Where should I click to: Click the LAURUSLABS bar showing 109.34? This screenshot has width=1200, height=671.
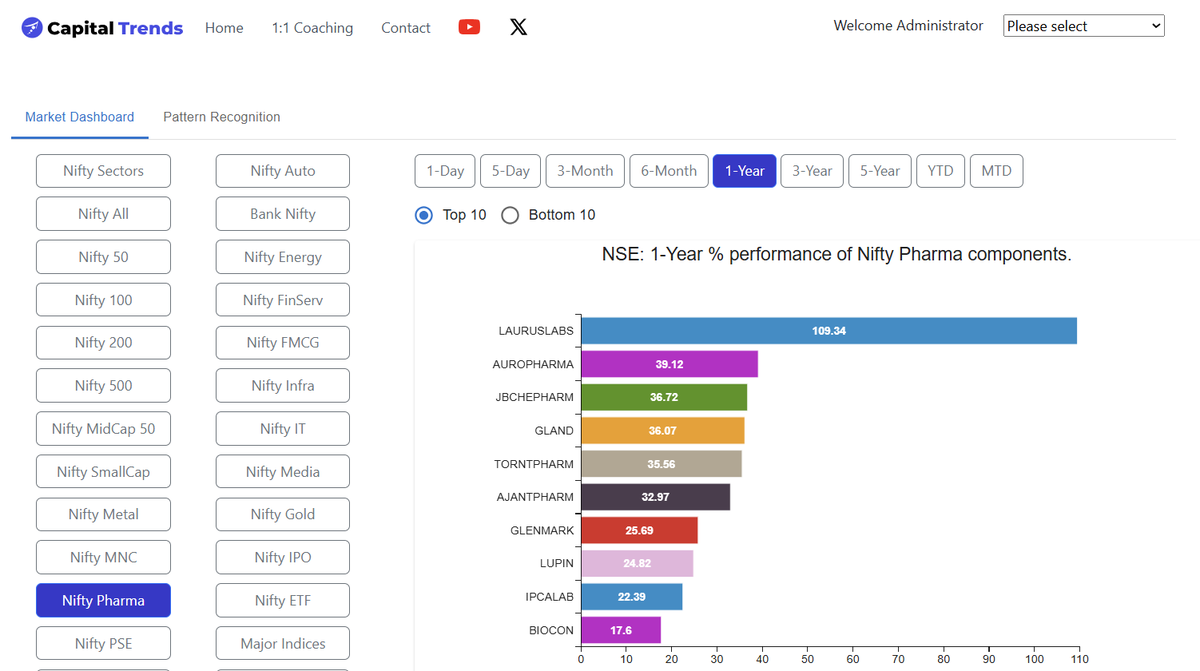point(829,331)
